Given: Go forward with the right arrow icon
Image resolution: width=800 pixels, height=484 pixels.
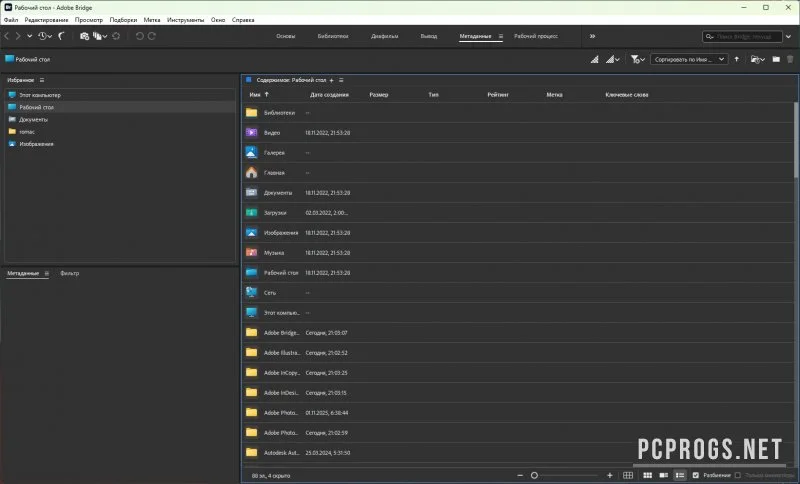Looking at the screenshot, I should click(18, 36).
